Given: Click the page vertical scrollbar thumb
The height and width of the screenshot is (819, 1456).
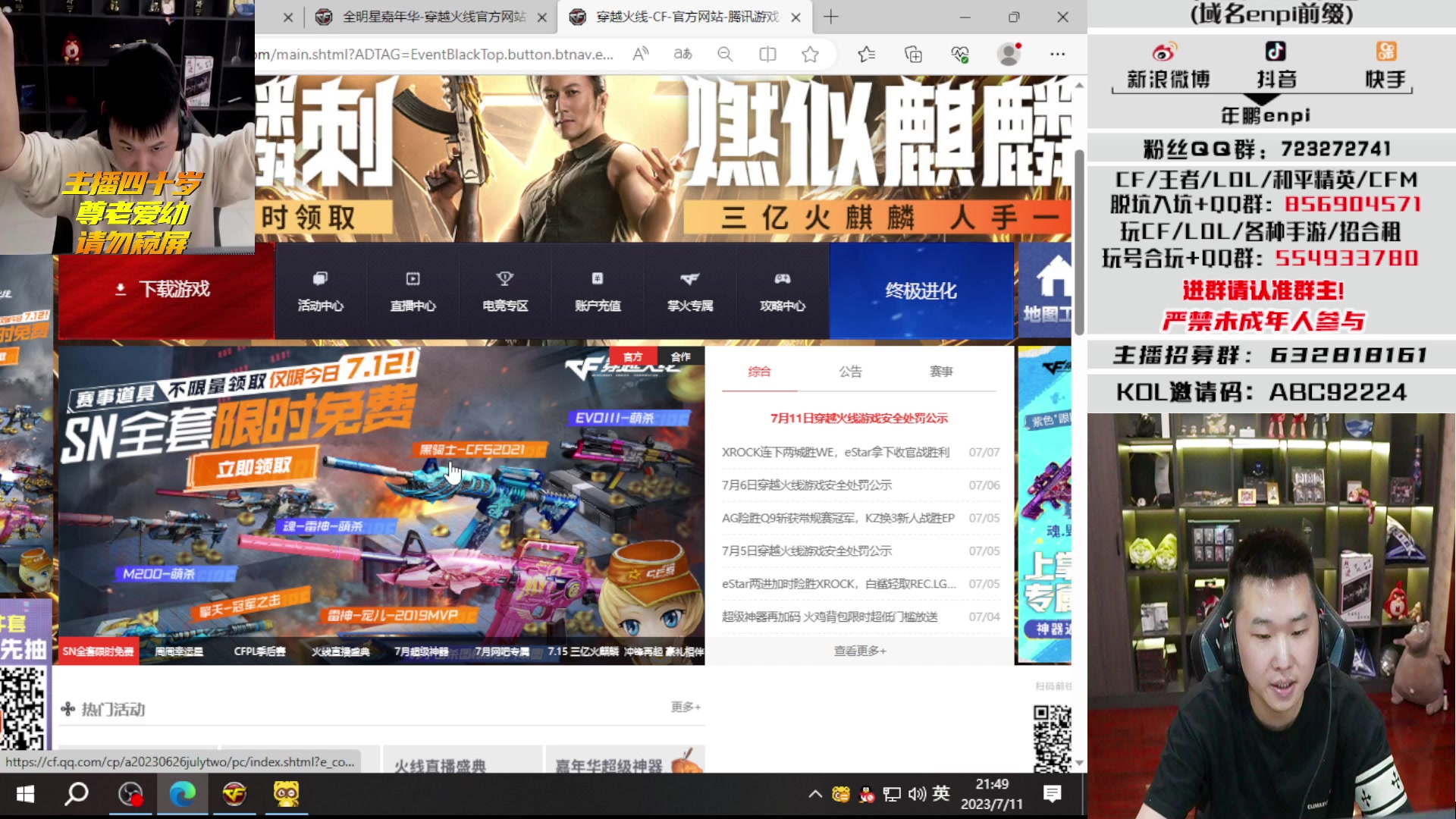Looking at the screenshot, I should tap(1079, 242).
